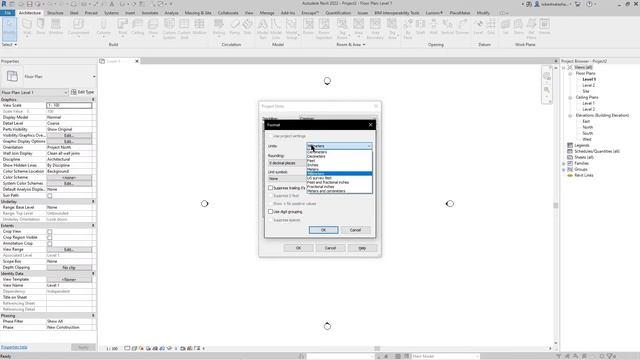Open the Unit symbol dropdown showing None
The width and height of the screenshot is (640, 360).
coord(287,179)
